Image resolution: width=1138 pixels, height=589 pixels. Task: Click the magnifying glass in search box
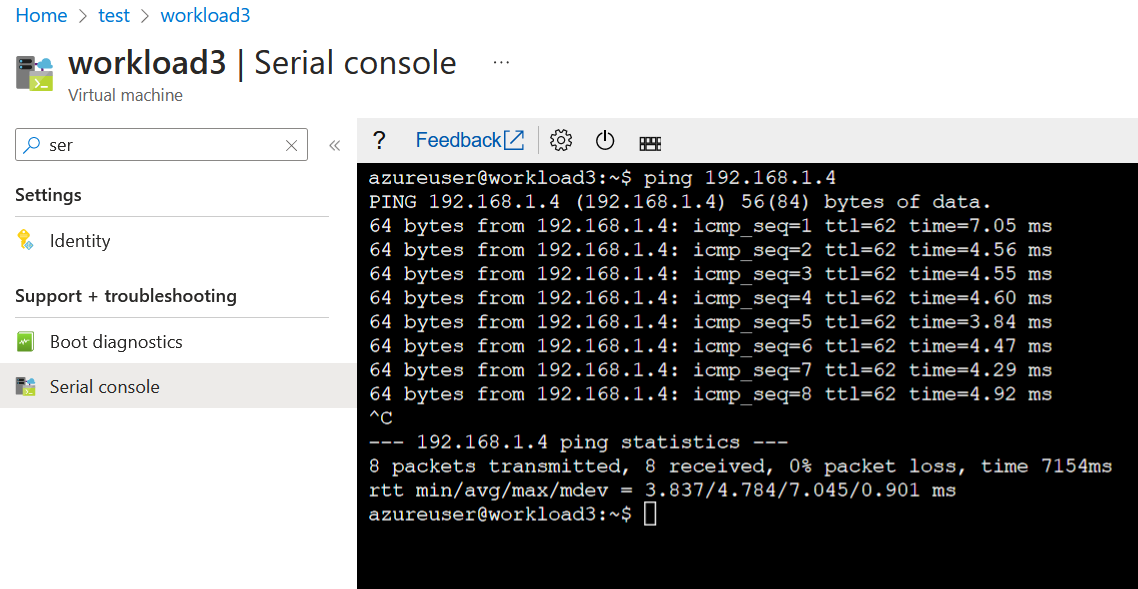33,144
